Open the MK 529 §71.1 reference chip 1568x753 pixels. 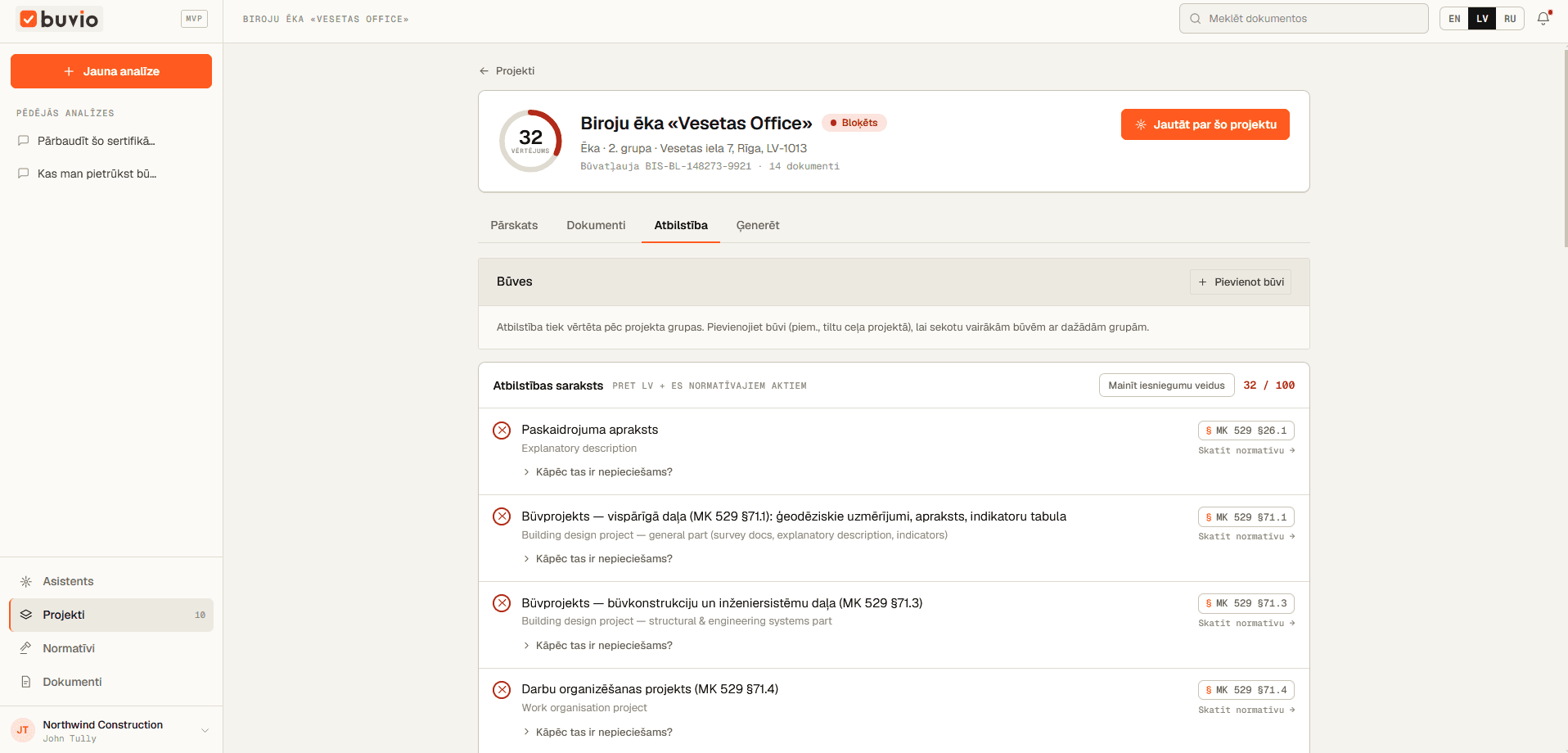1246,517
